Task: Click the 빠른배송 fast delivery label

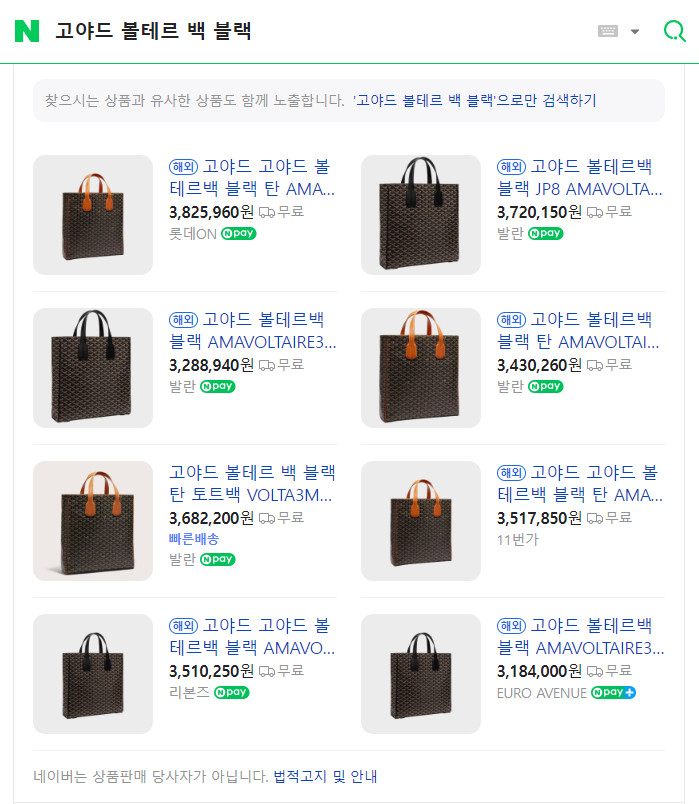Action: 194,539
